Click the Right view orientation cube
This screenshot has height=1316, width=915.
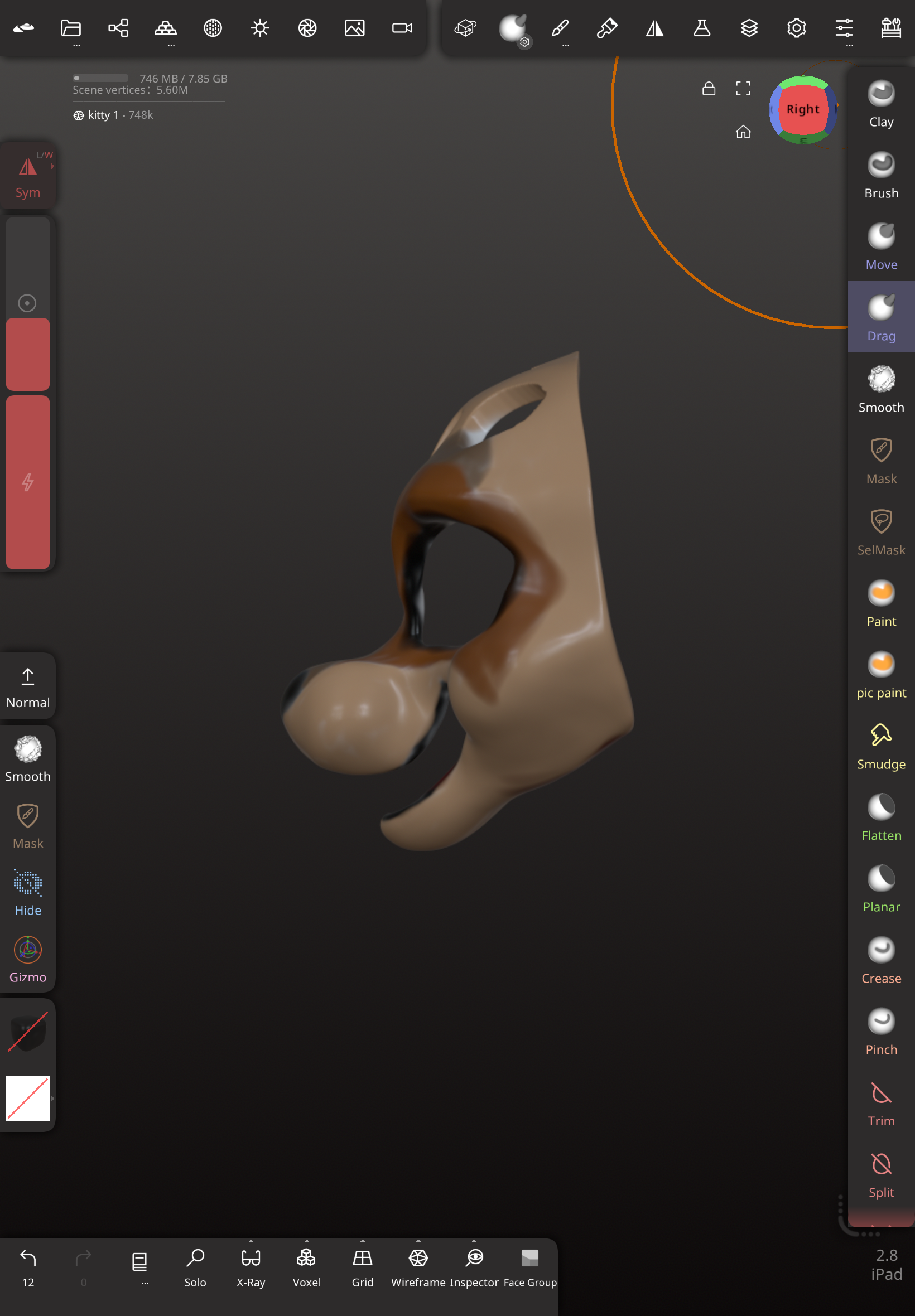(x=803, y=109)
